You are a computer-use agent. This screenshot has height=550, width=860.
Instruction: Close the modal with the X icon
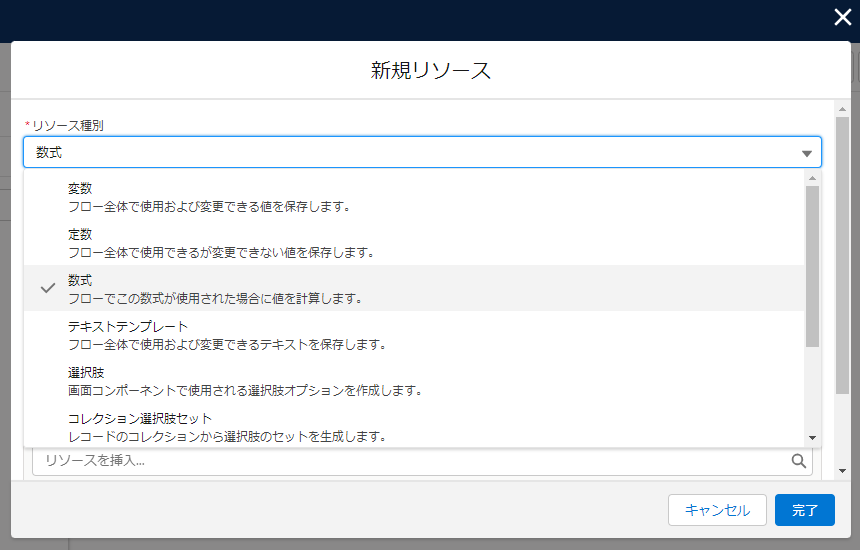point(842,17)
